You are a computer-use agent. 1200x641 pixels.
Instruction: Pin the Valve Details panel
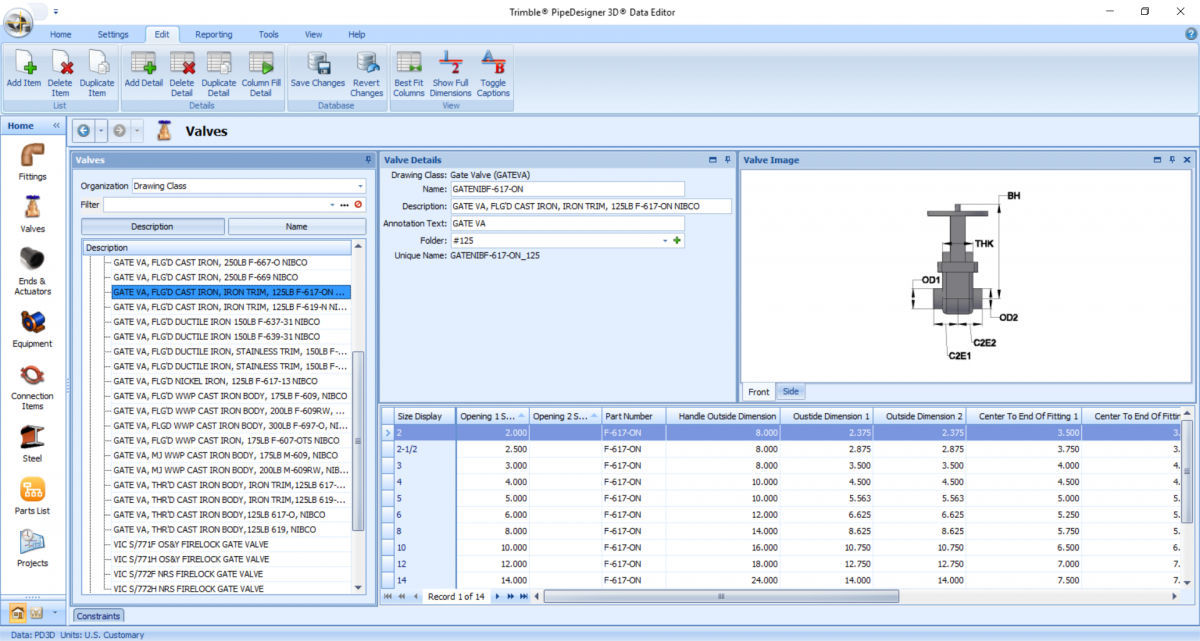click(x=728, y=160)
